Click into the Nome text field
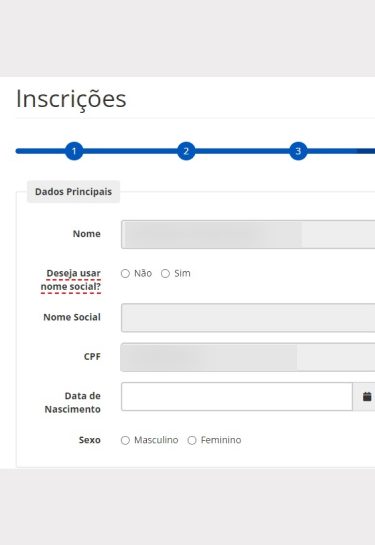This screenshot has width=375, height=545. [248, 234]
